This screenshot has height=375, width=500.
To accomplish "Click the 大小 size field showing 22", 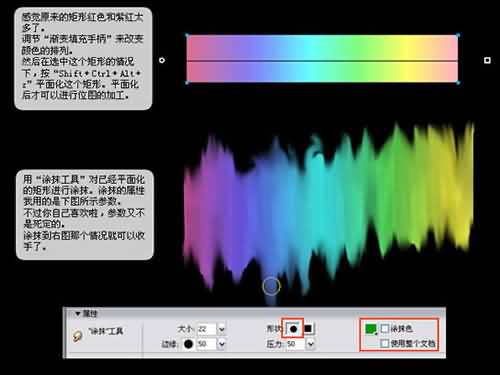I will click(207, 329).
